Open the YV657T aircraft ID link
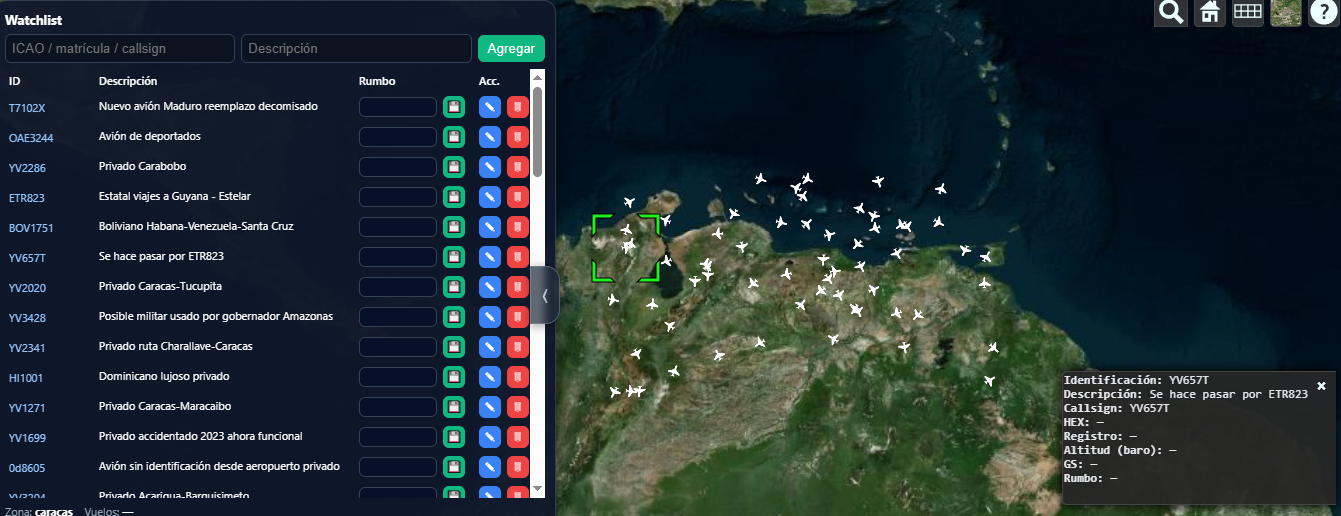The height and width of the screenshot is (516, 1341). point(28,257)
